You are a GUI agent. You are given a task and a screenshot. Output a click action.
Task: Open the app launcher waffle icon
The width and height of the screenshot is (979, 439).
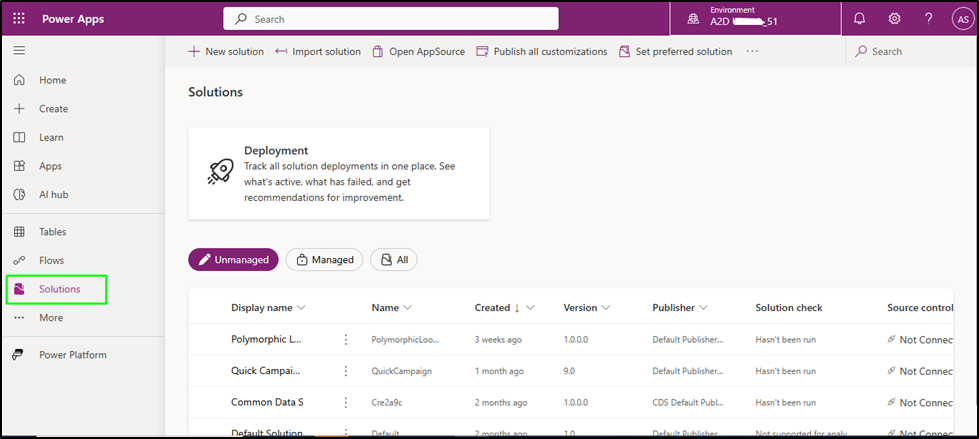point(19,19)
